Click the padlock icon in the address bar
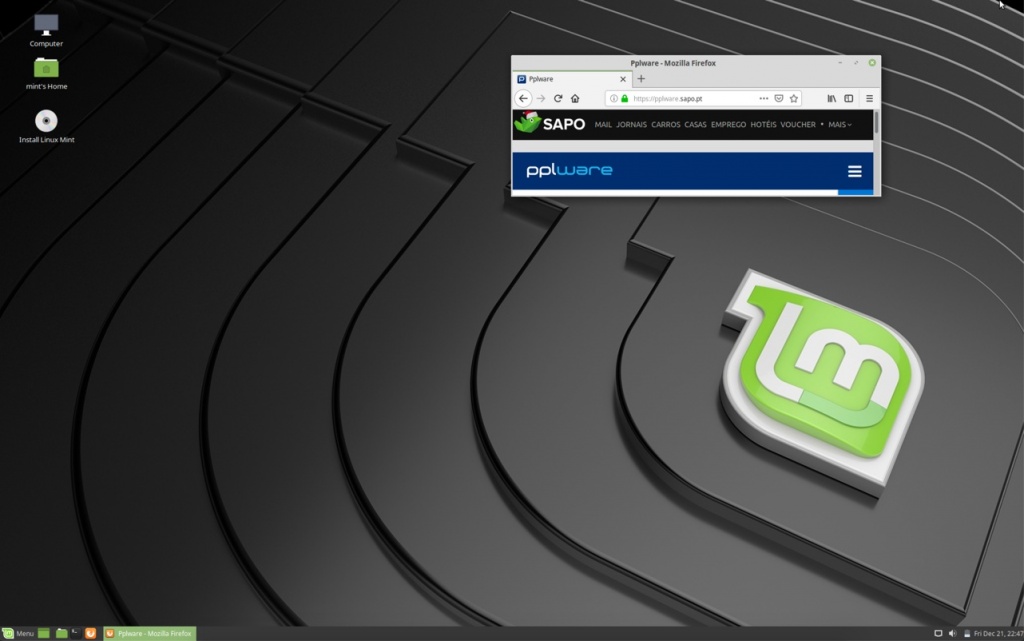The height and width of the screenshot is (641, 1024). pyautogui.click(x=624, y=98)
